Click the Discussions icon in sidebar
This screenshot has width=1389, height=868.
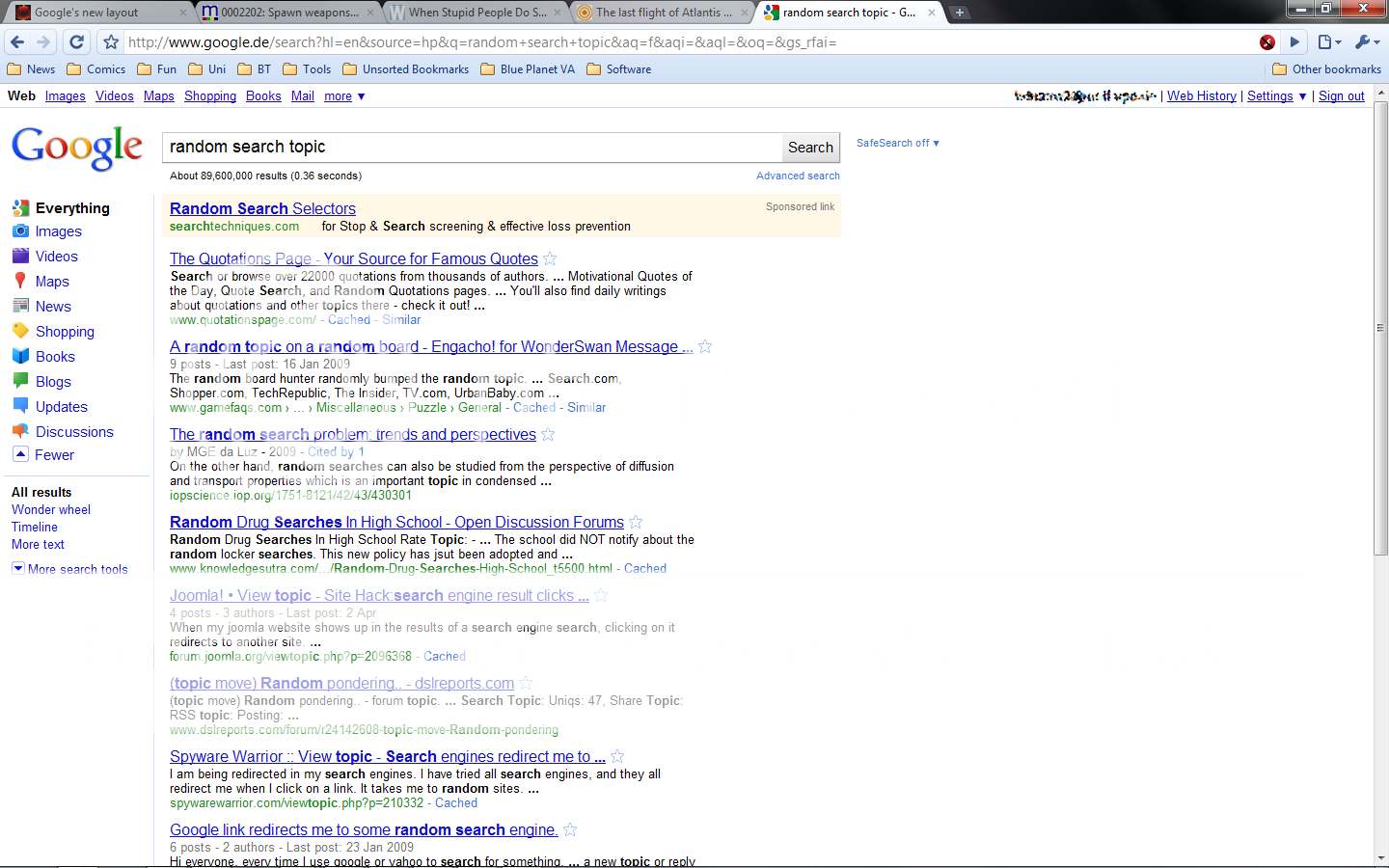20,431
